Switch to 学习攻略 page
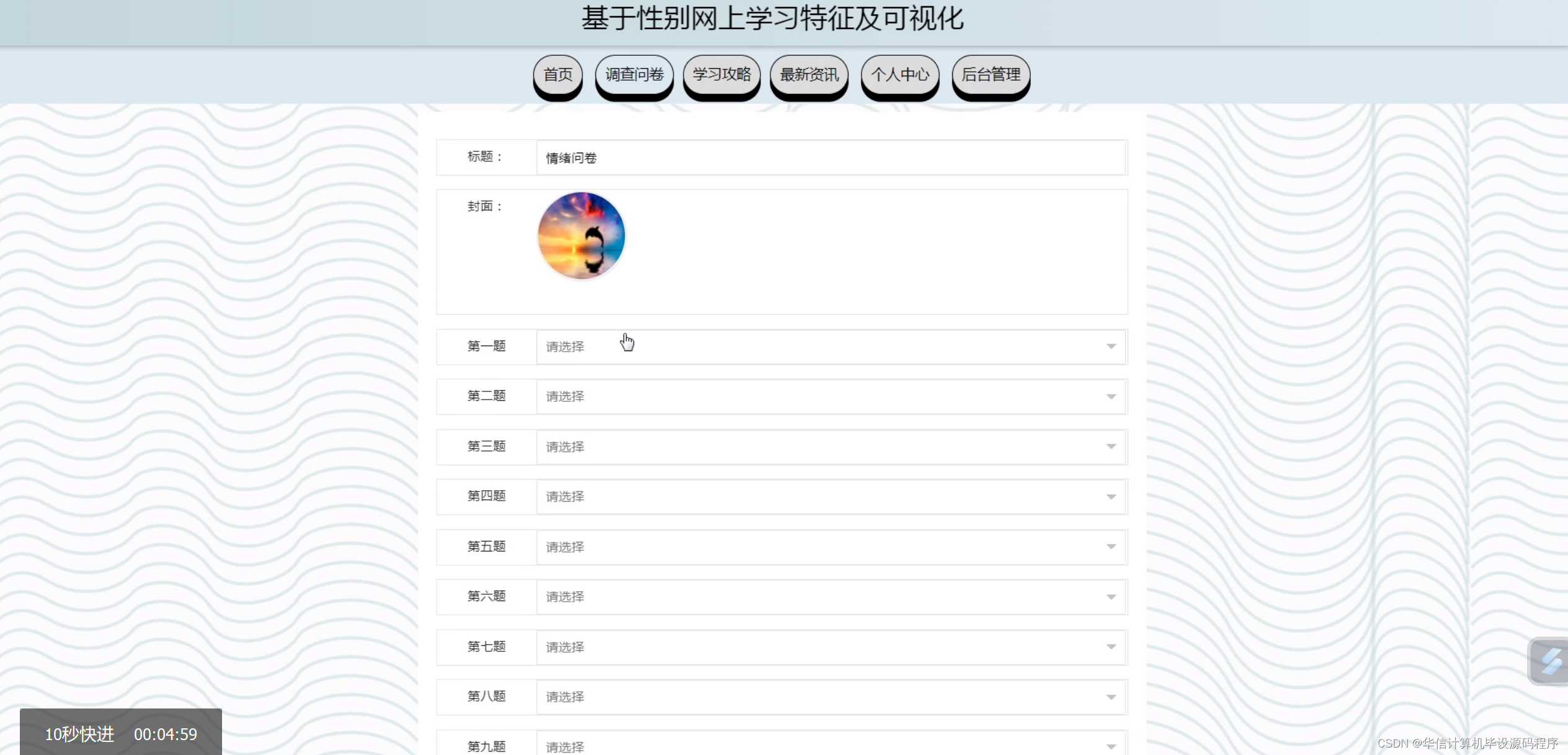The image size is (1568, 755). point(721,74)
